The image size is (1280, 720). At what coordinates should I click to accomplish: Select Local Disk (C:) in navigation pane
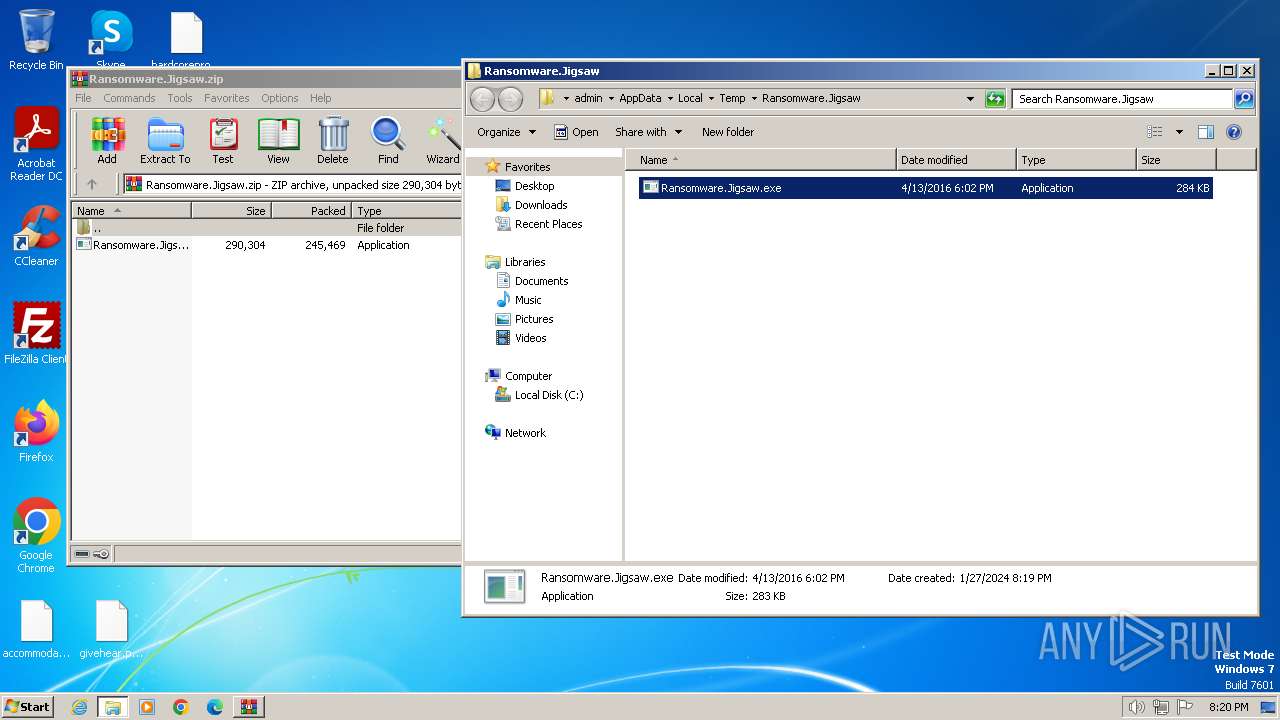pyautogui.click(x=548, y=395)
